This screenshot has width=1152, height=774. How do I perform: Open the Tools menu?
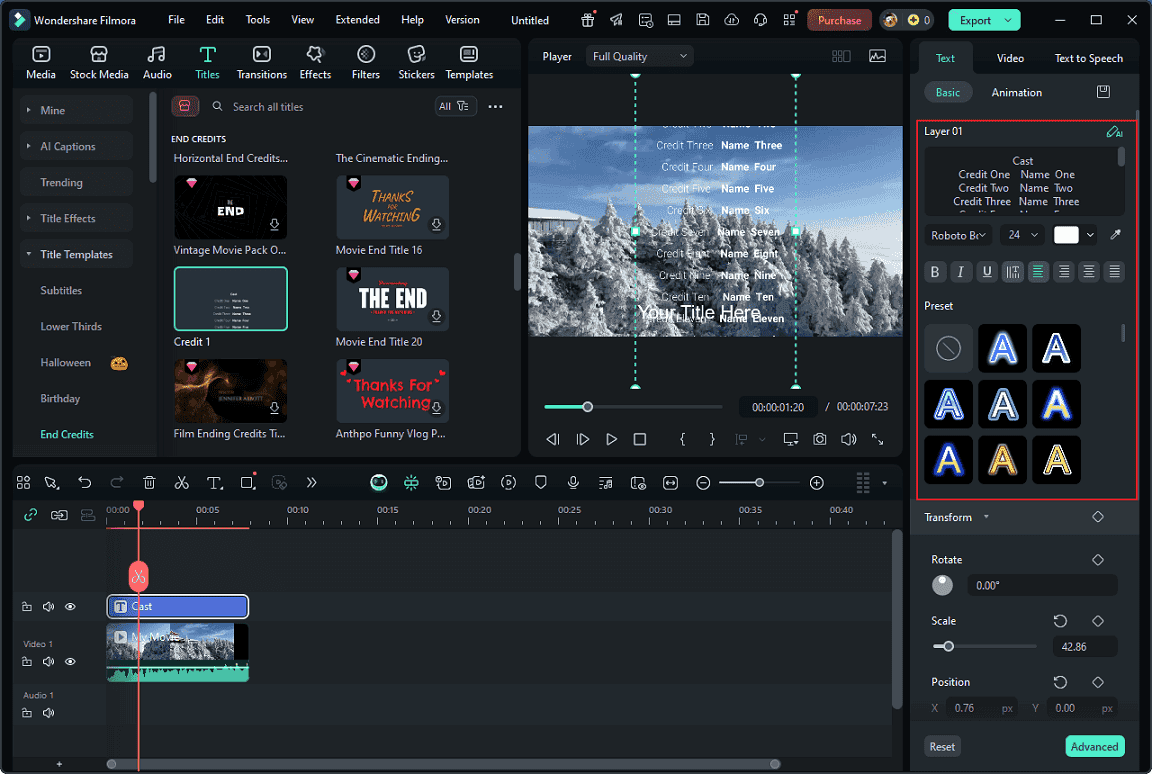coord(257,18)
